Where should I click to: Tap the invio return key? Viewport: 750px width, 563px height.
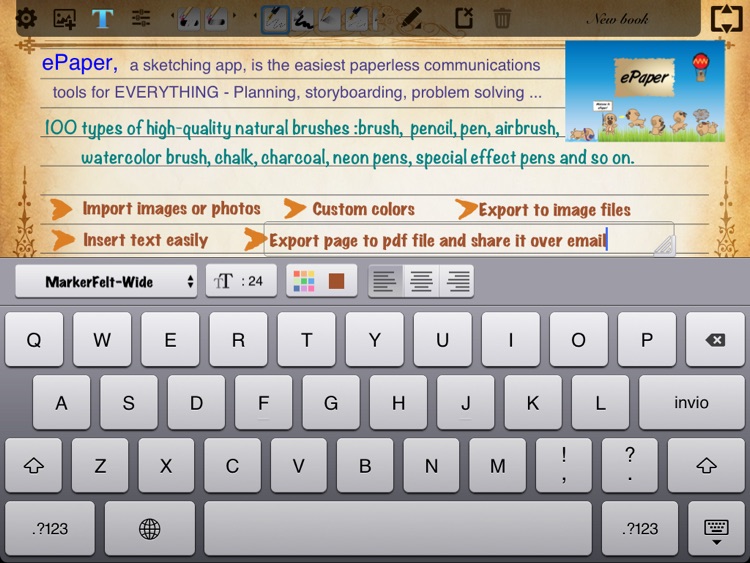coord(692,402)
